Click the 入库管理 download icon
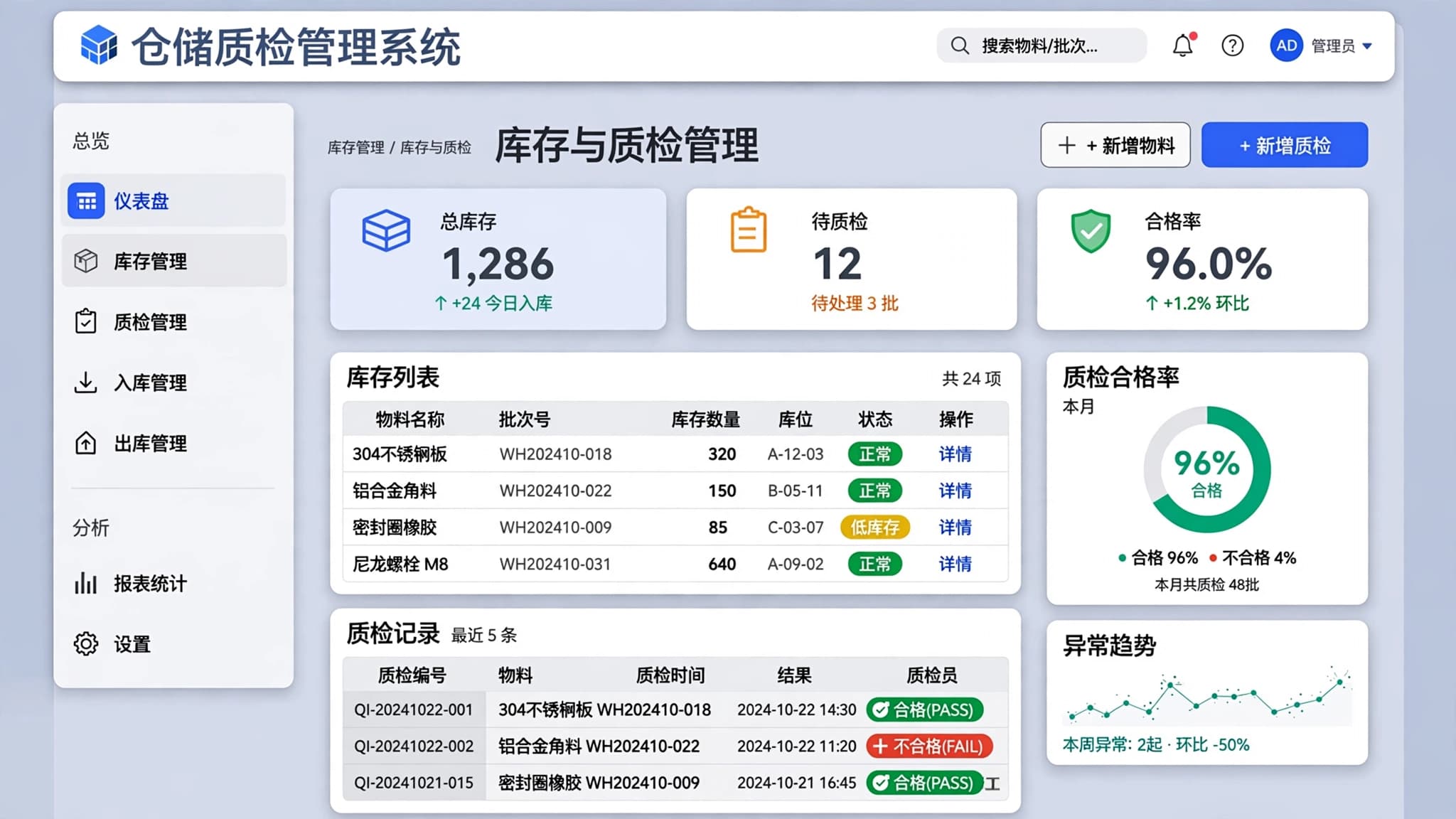This screenshot has height=819, width=1456. (x=85, y=382)
